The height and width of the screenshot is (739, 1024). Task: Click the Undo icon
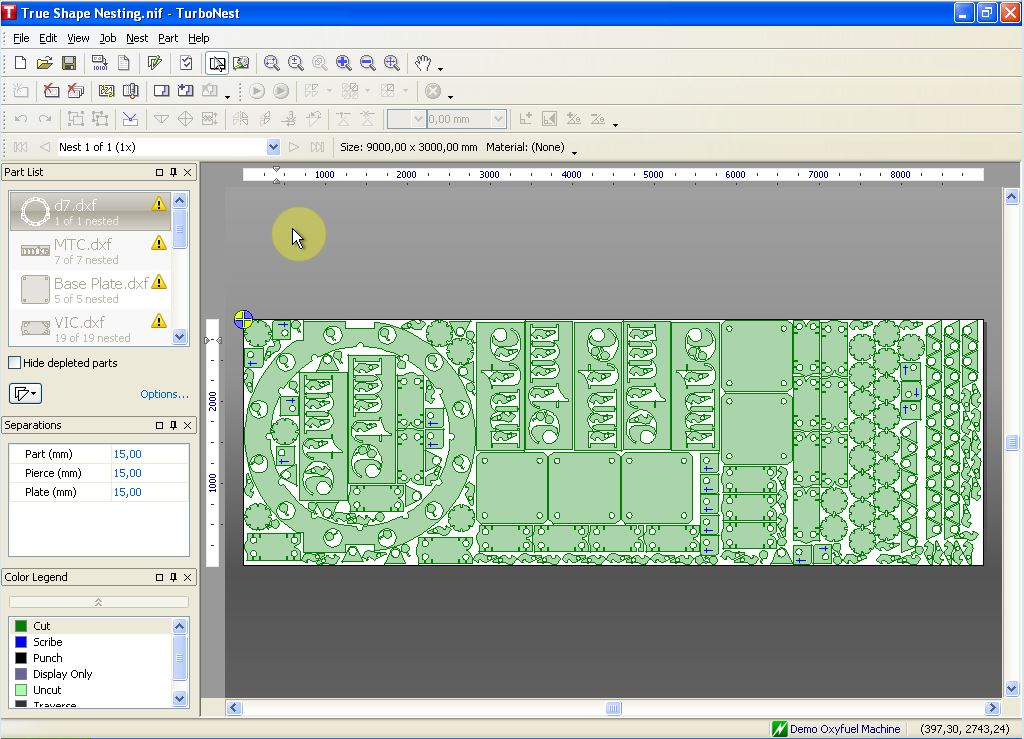(20, 118)
